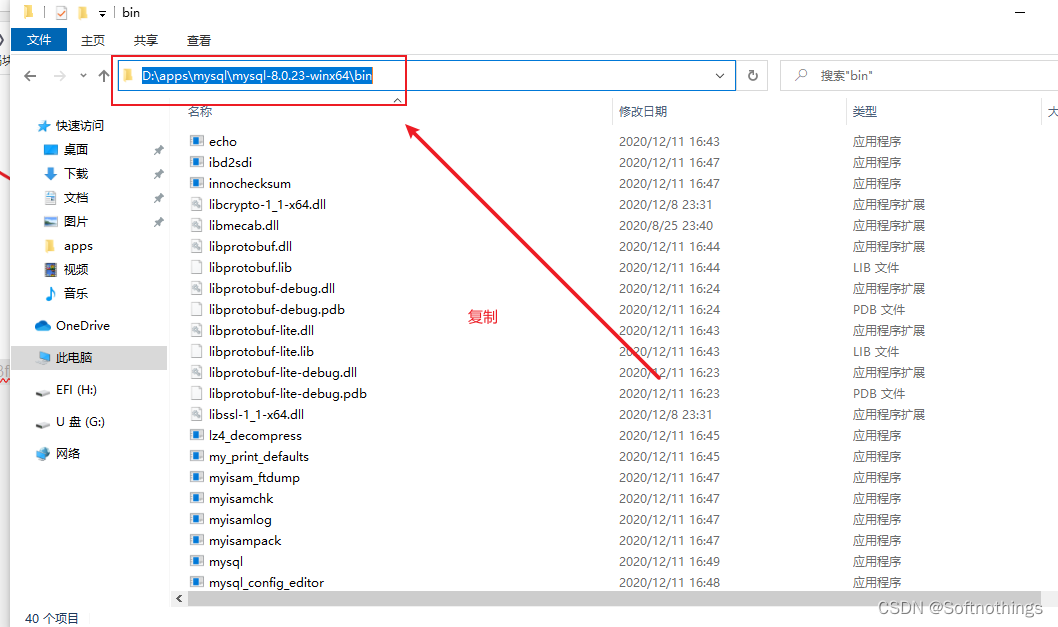Sort by 修改日期 column header
The image size is (1058, 627).
coord(643,111)
